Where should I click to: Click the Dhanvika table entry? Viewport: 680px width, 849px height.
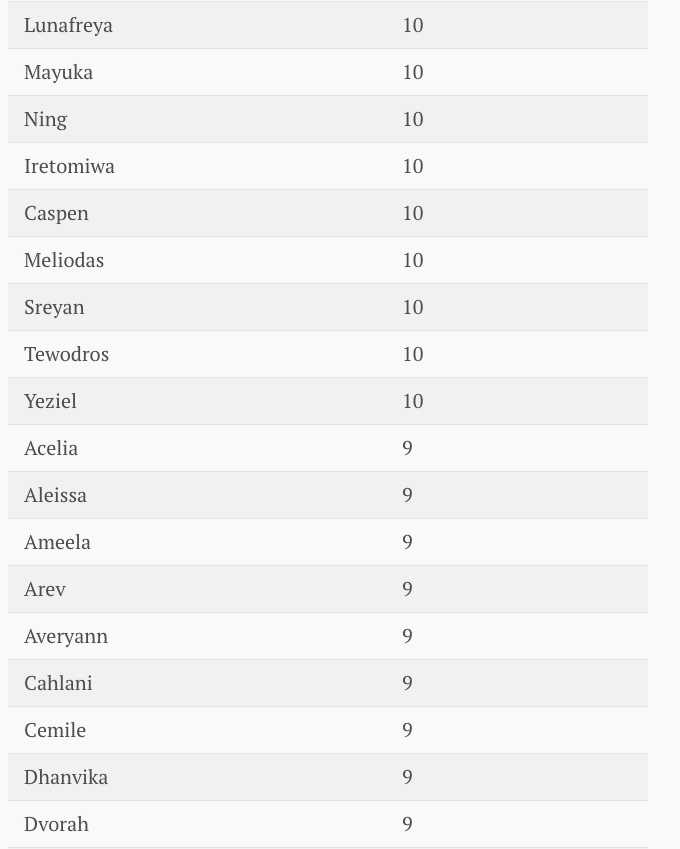[66, 777]
